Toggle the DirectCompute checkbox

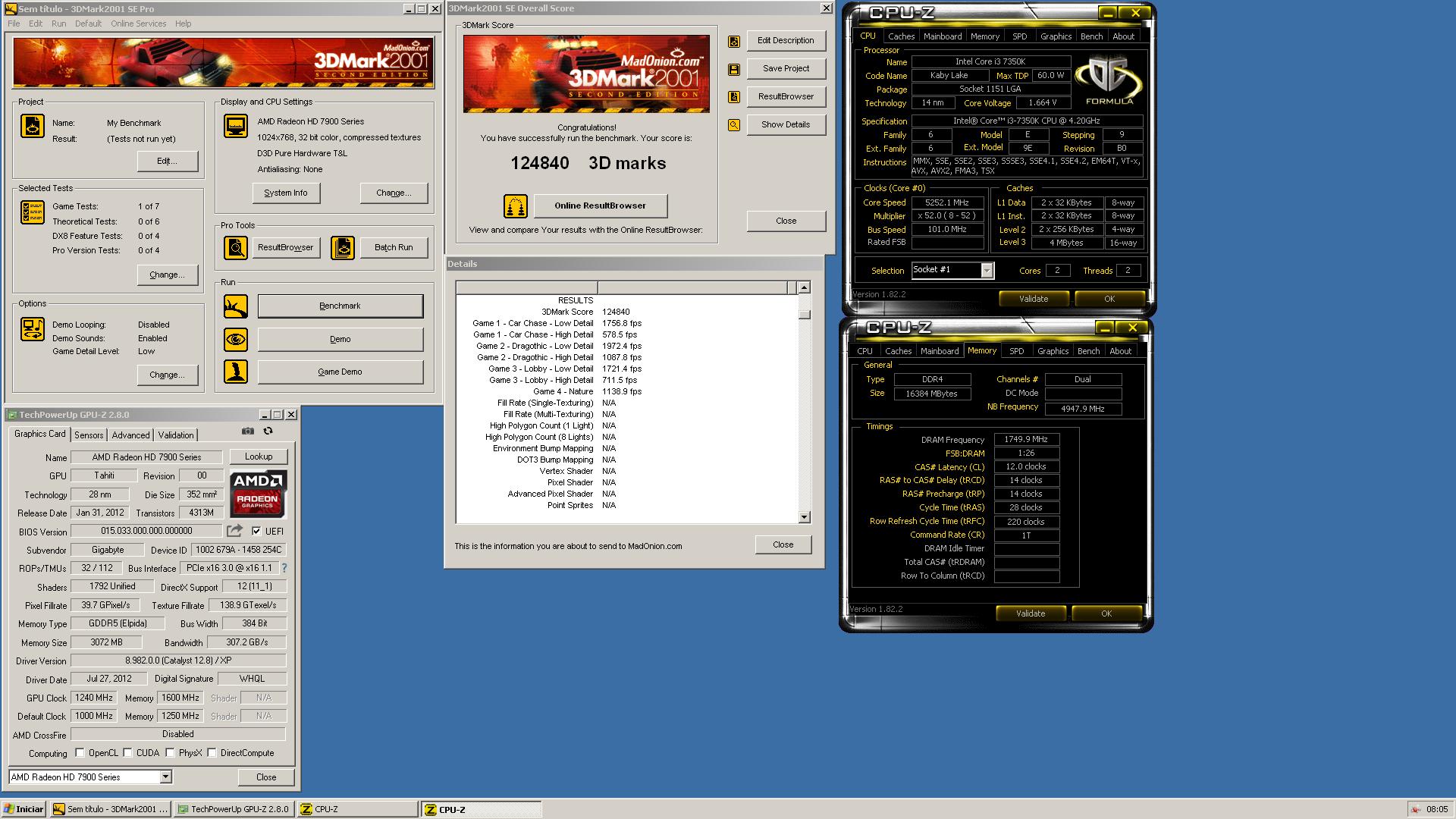212,753
